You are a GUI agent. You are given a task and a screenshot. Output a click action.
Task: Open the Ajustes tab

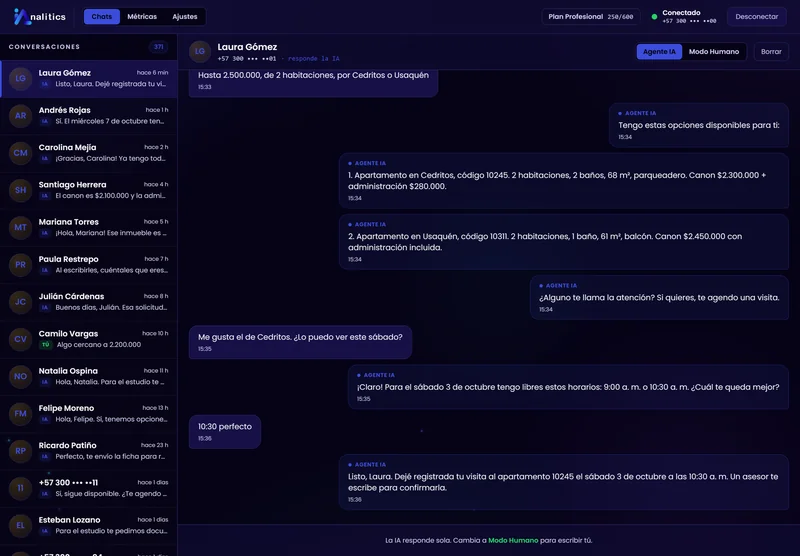[185, 16]
